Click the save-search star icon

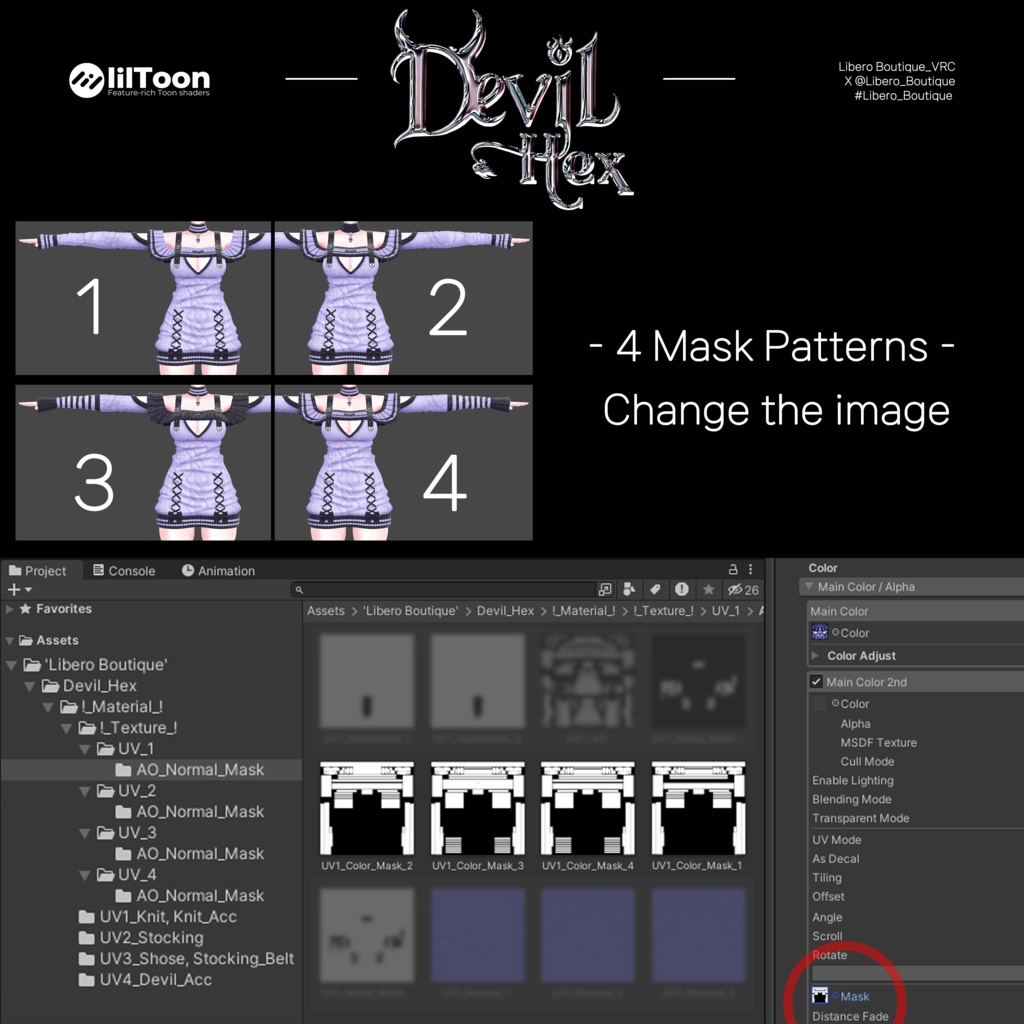click(x=709, y=590)
